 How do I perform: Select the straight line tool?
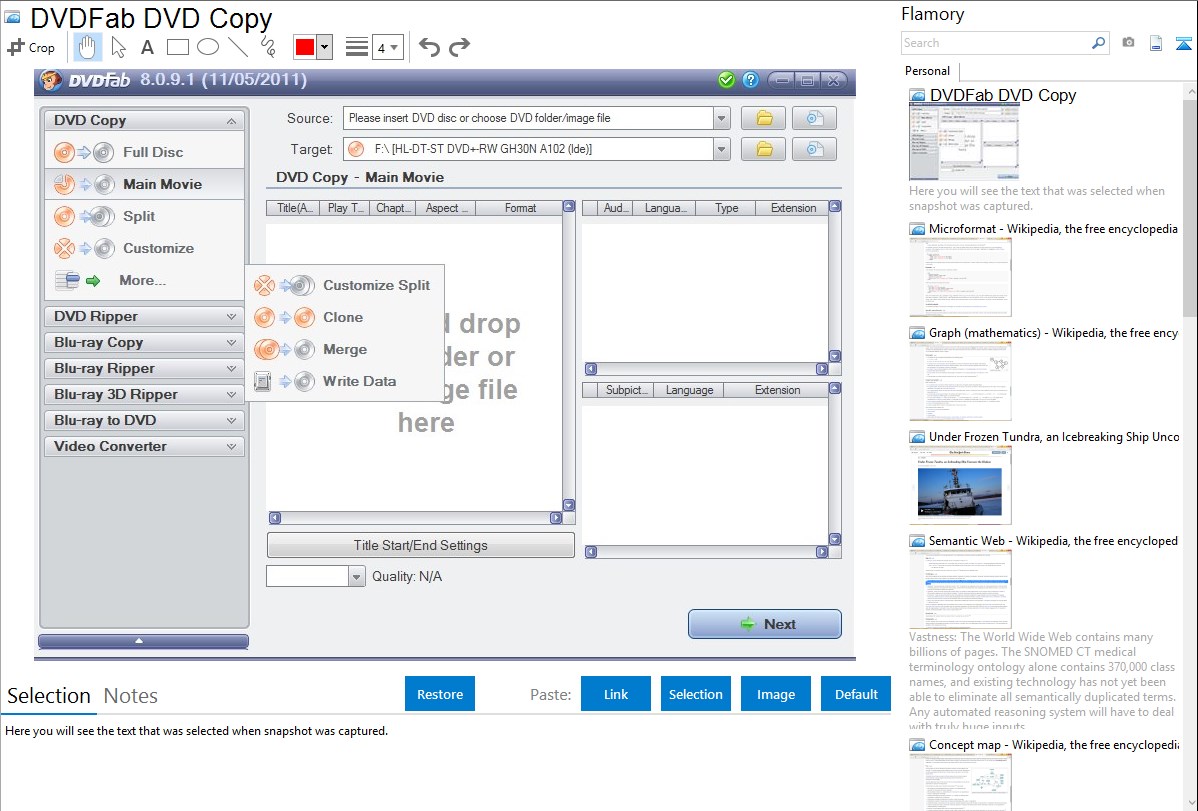point(238,47)
